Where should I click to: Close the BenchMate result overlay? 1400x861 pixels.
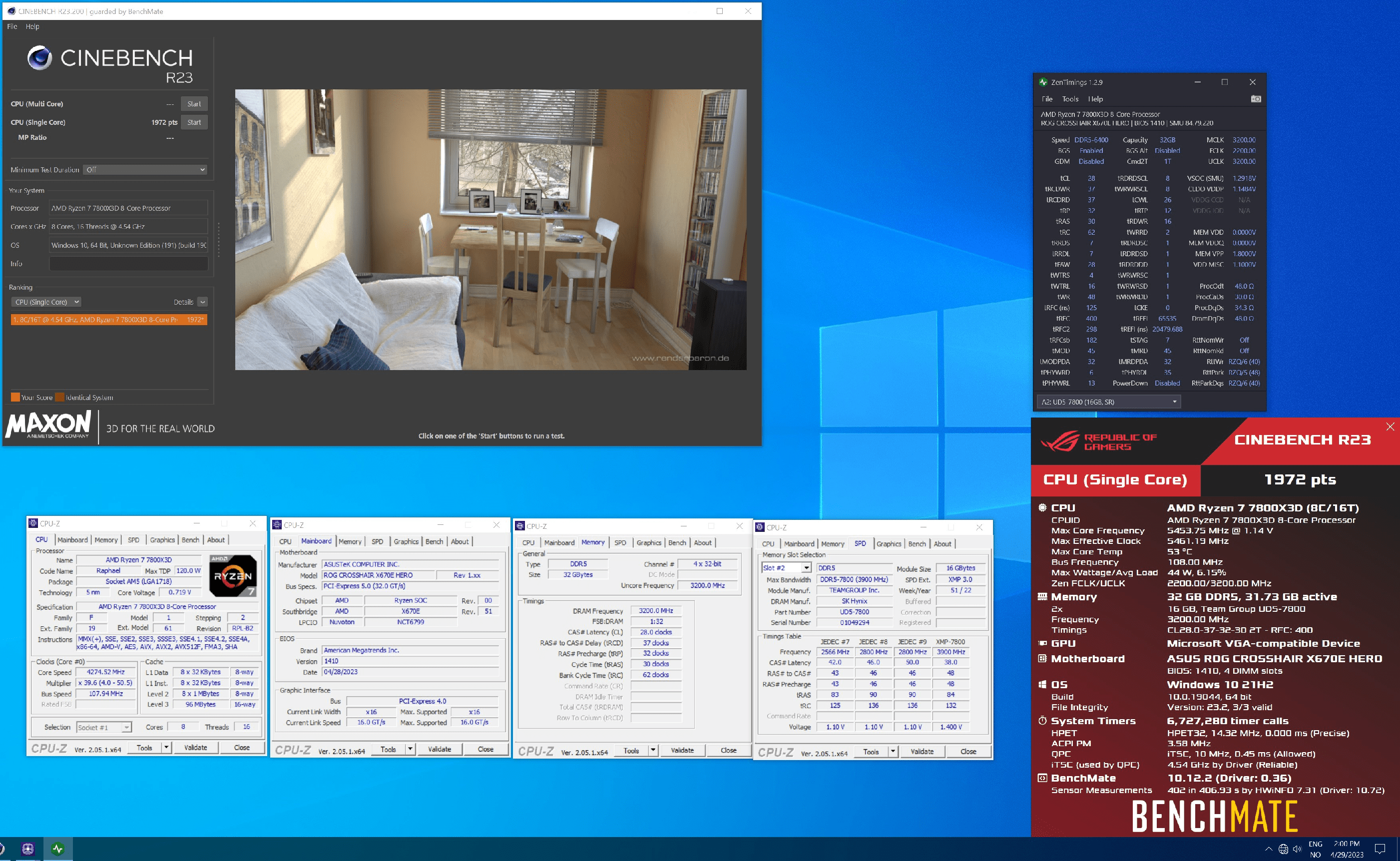pyautogui.click(x=1391, y=427)
